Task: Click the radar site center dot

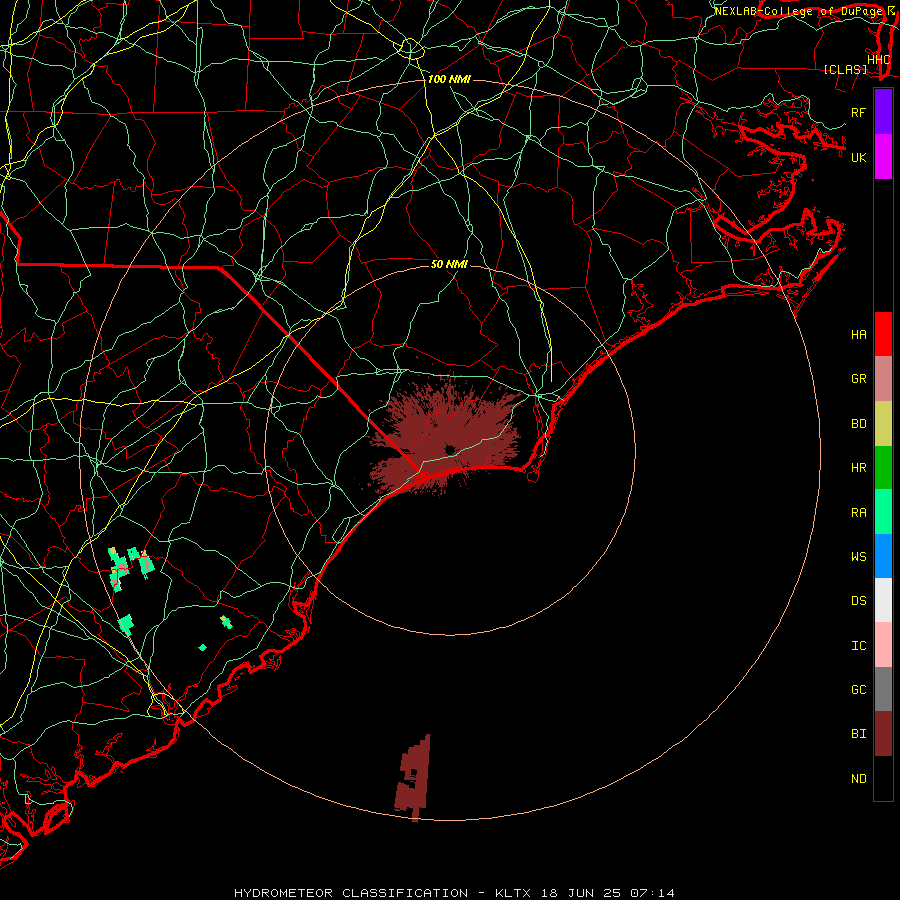Action: click(x=450, y=449)
